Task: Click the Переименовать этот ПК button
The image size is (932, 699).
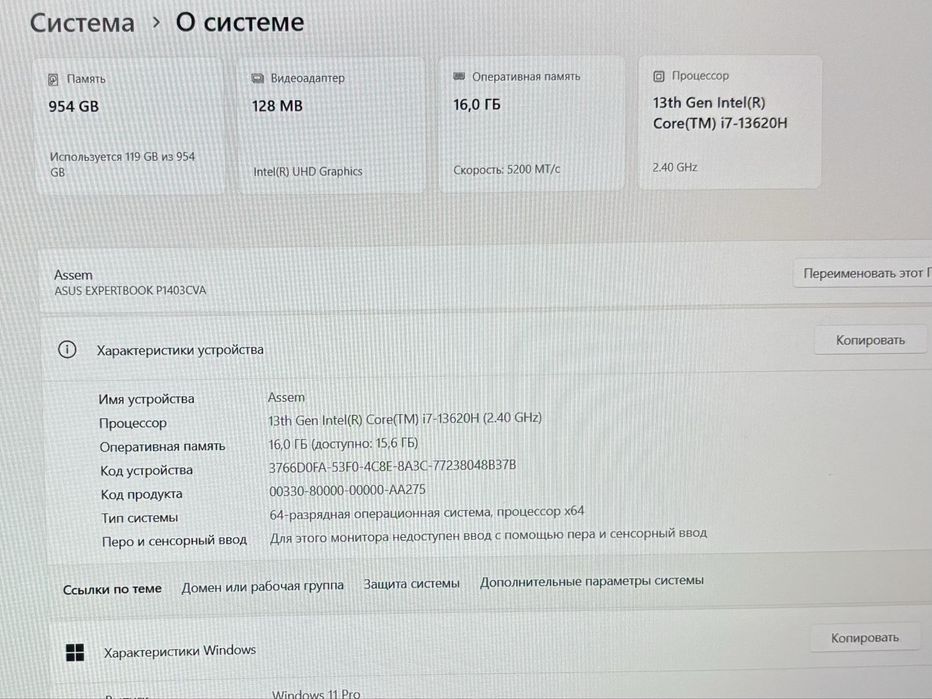Action: [x=863, y=273]
